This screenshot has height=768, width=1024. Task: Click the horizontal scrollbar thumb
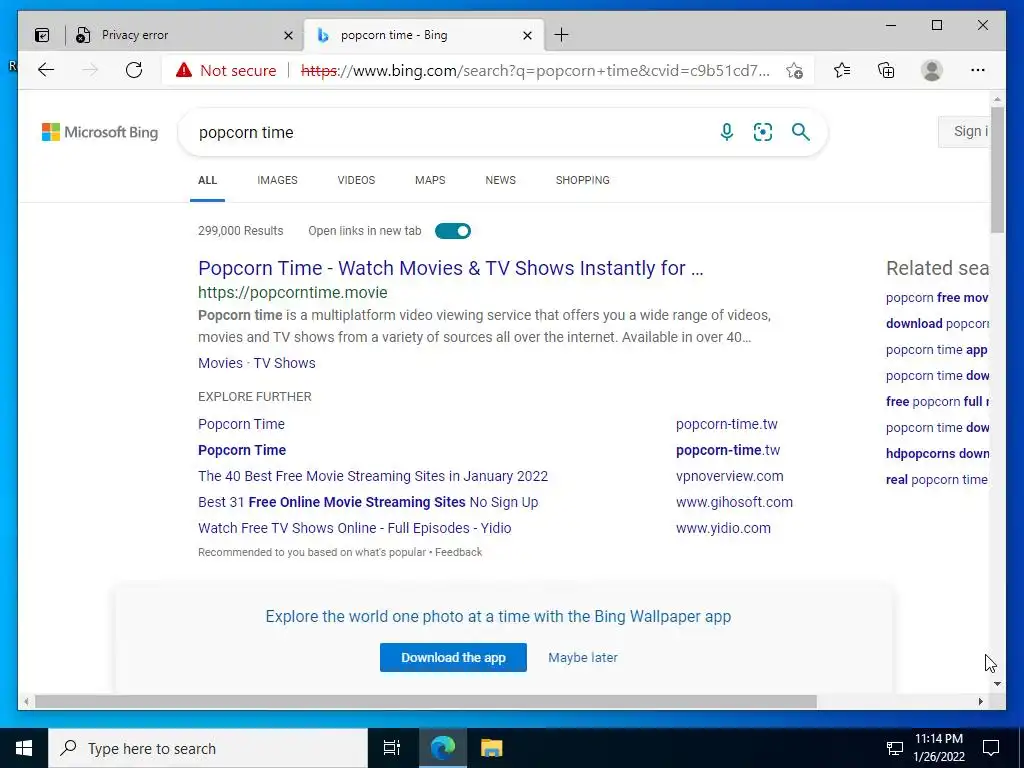pyautogui.click(x=425, y=701)
